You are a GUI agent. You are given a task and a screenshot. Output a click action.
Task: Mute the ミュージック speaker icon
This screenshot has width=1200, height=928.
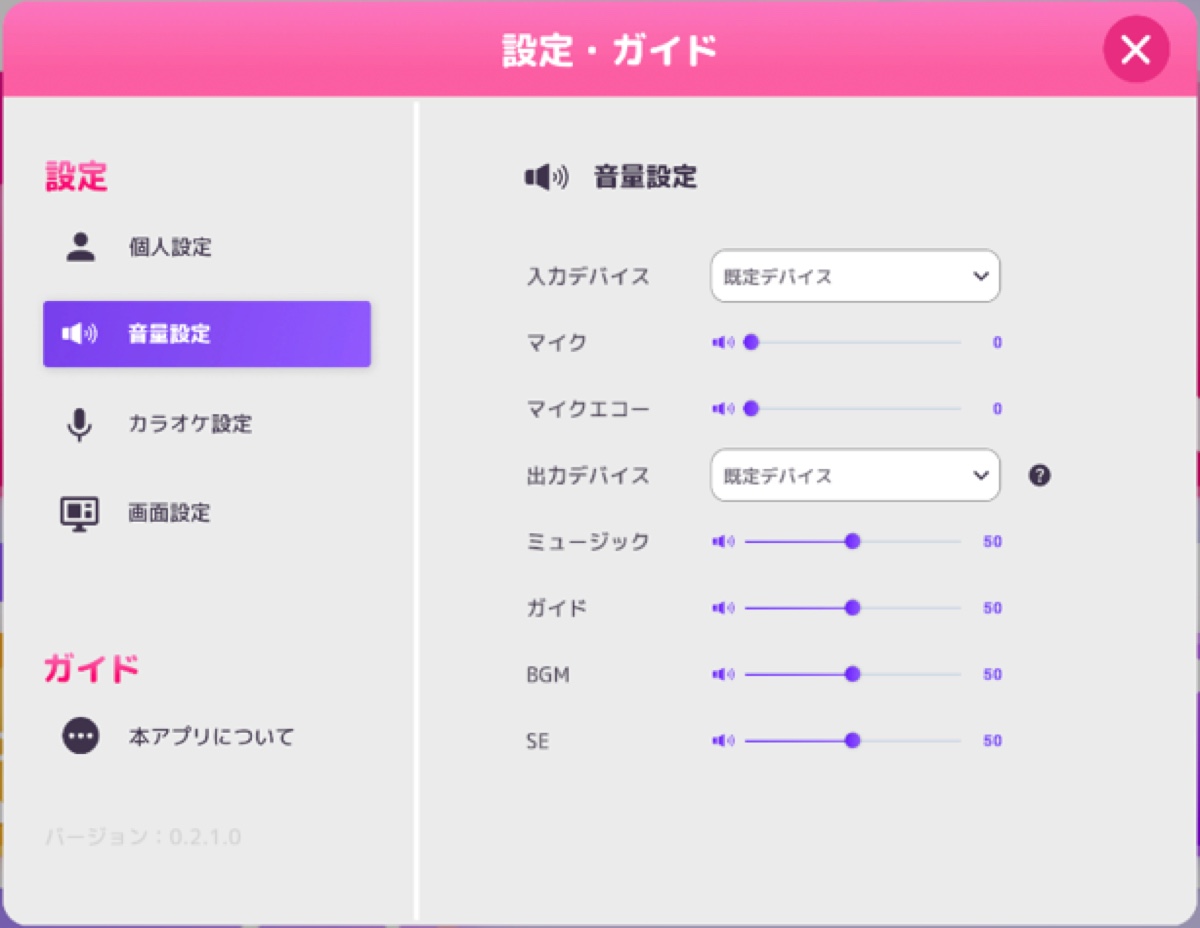[x=723, y=542]
